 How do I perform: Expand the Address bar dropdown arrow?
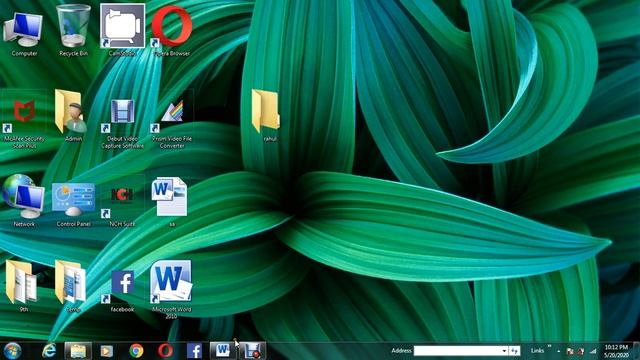504,351
